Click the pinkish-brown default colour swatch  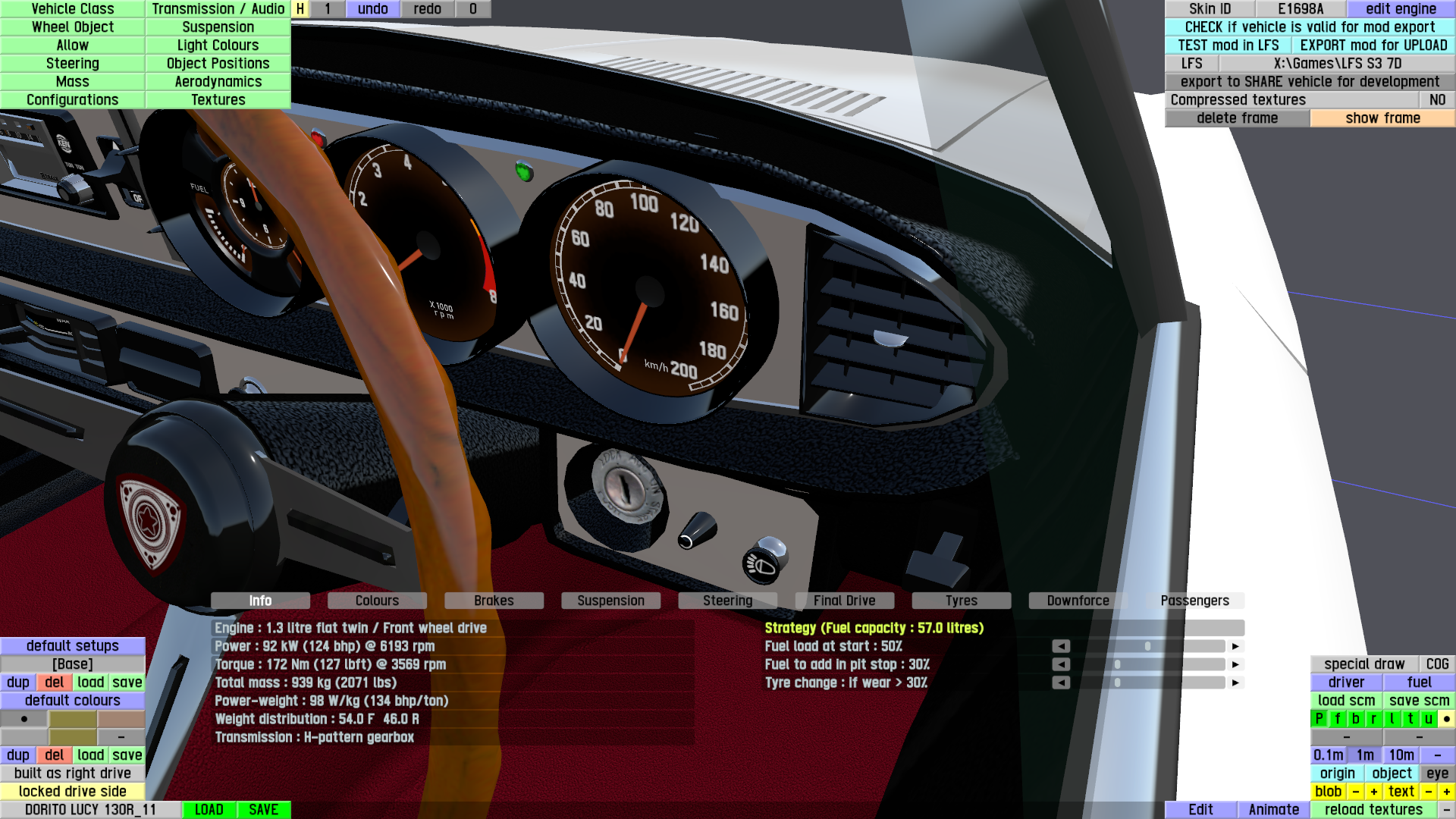click(x=121, y=718)
